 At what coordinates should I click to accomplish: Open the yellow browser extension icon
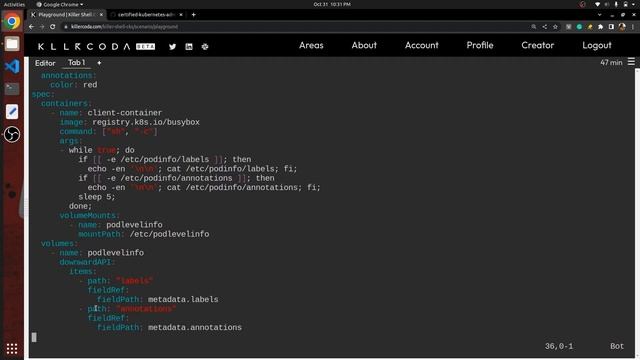[x=590, y=27]
